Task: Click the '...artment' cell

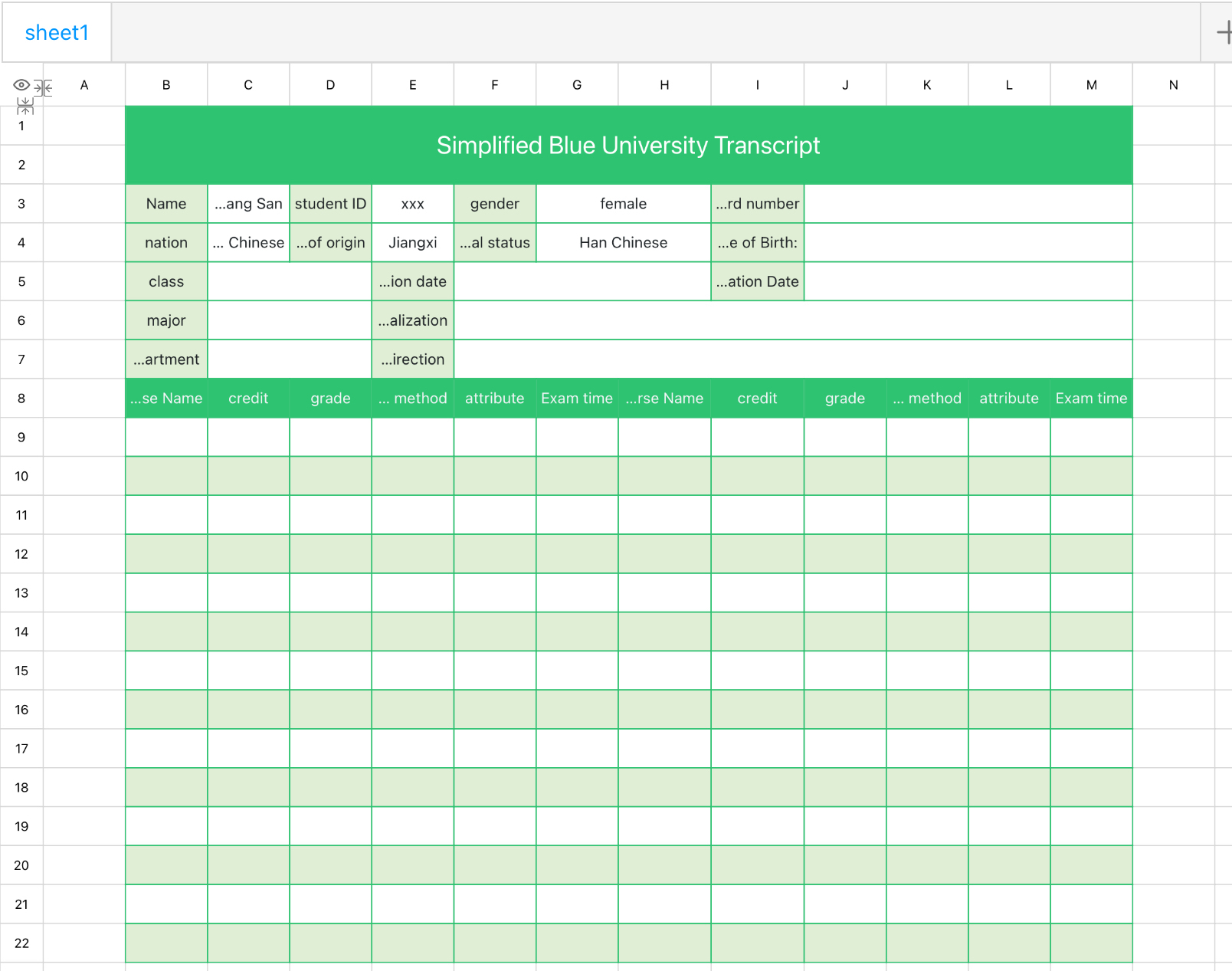Action: tap(166, 359)
